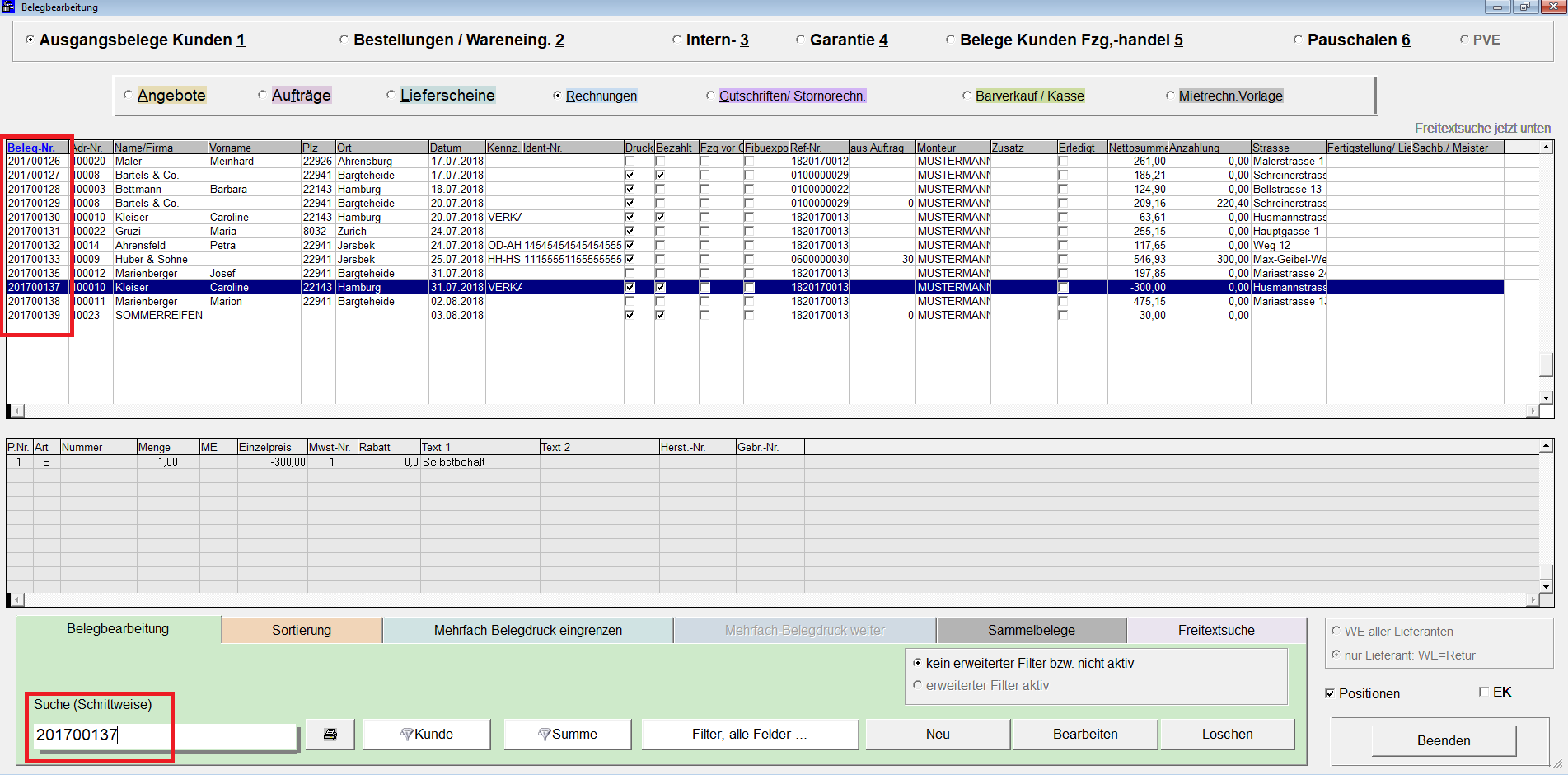Click the Nettosumme column header
1568x775 pixels.
click(x=1138, y=148)
